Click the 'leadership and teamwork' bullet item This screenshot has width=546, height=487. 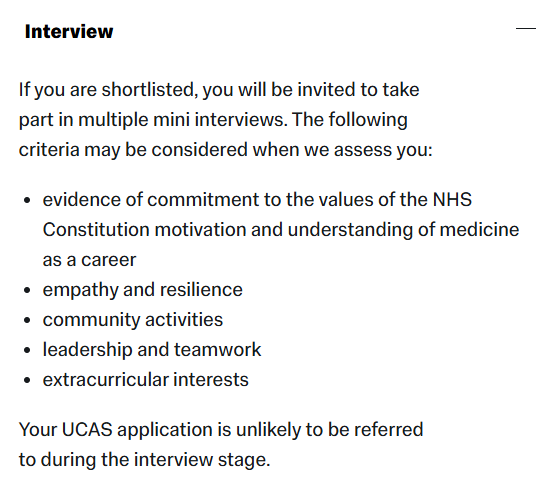(152, 349)
